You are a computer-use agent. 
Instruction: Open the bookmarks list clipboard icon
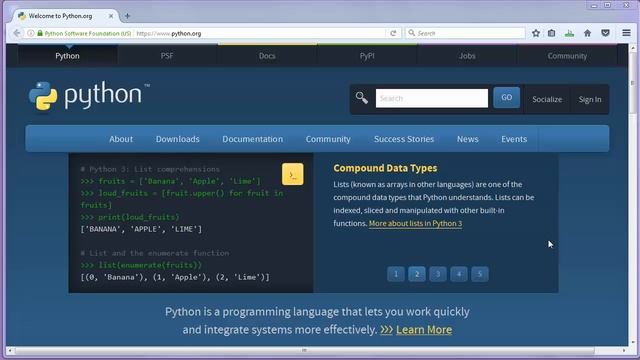pyautogui.click(x=551, y=33)
